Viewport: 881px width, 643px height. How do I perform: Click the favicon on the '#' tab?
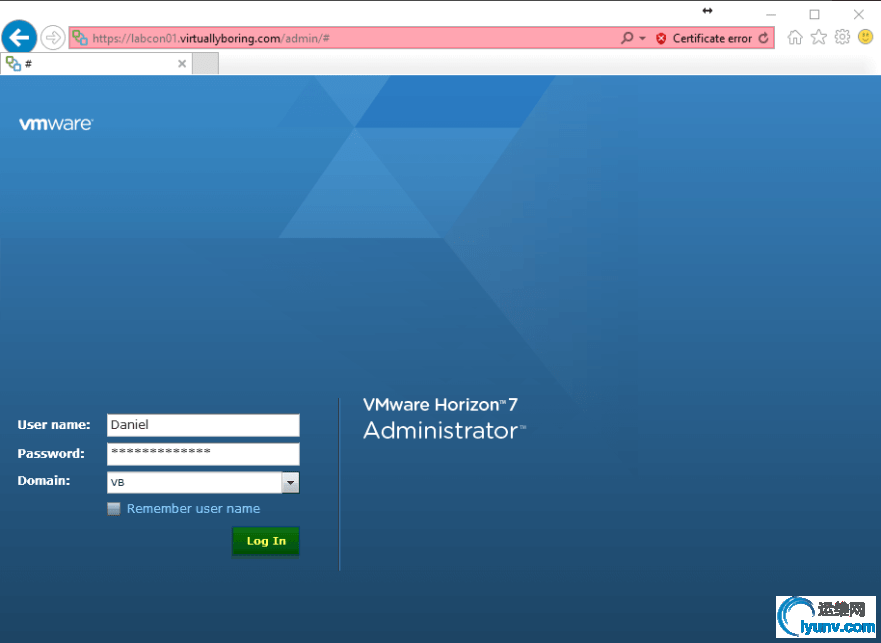click(13, 64)
